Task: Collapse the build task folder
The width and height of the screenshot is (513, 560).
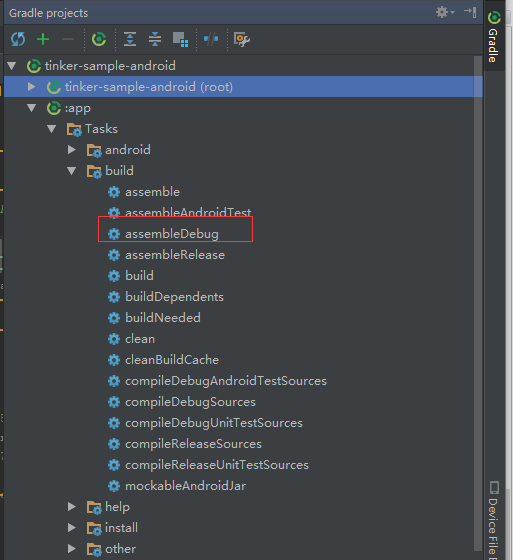Action: [x=72, y=171]
